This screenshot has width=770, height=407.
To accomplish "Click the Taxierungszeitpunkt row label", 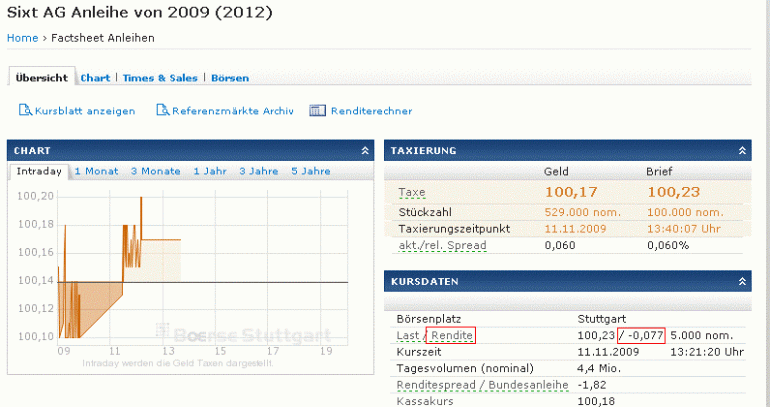I will point(454,229).
